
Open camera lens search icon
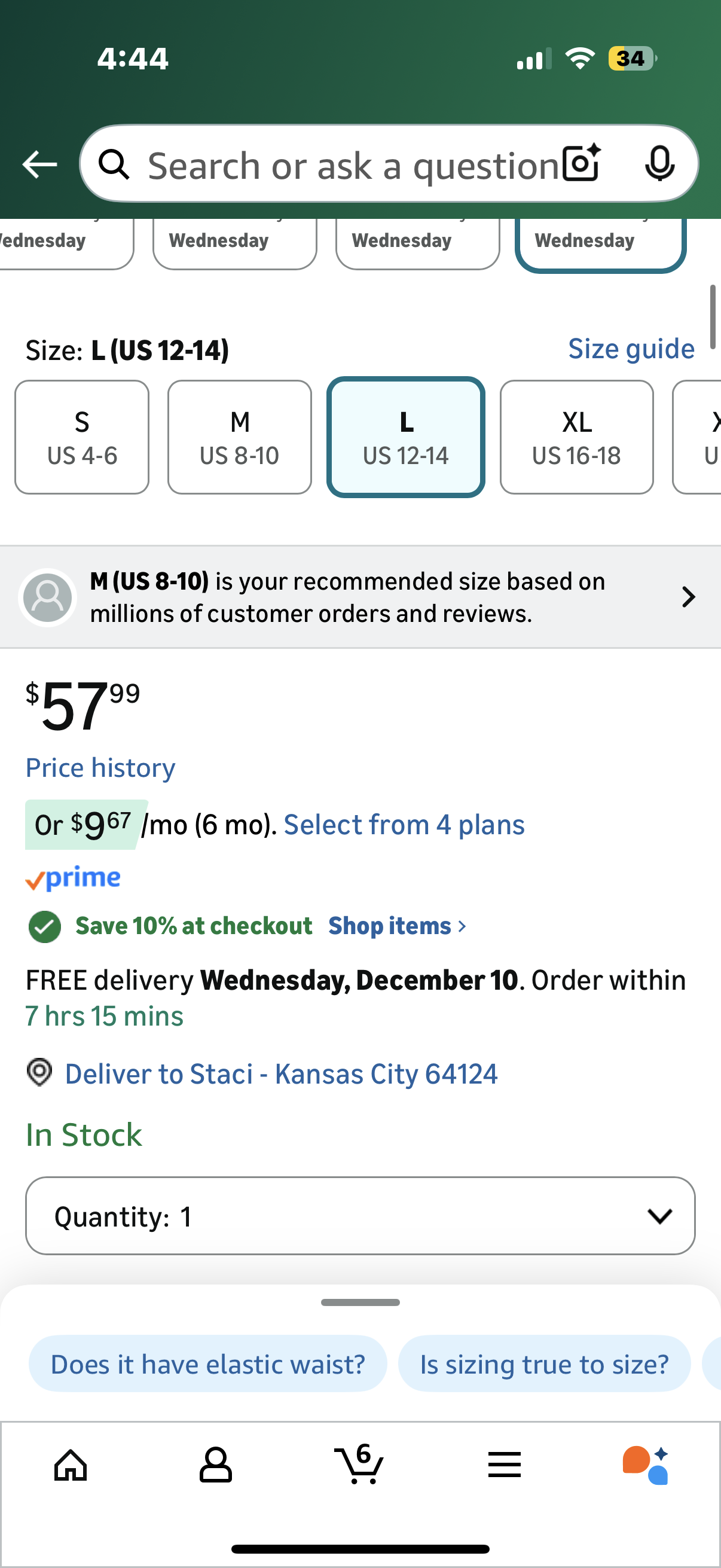[x=581, y=163]
